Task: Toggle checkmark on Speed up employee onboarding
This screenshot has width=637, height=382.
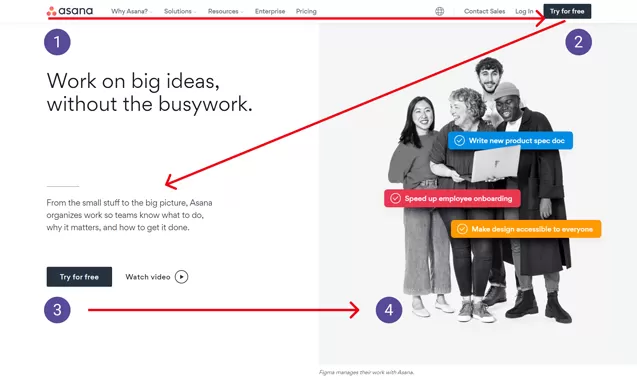Action: (395, 198)
